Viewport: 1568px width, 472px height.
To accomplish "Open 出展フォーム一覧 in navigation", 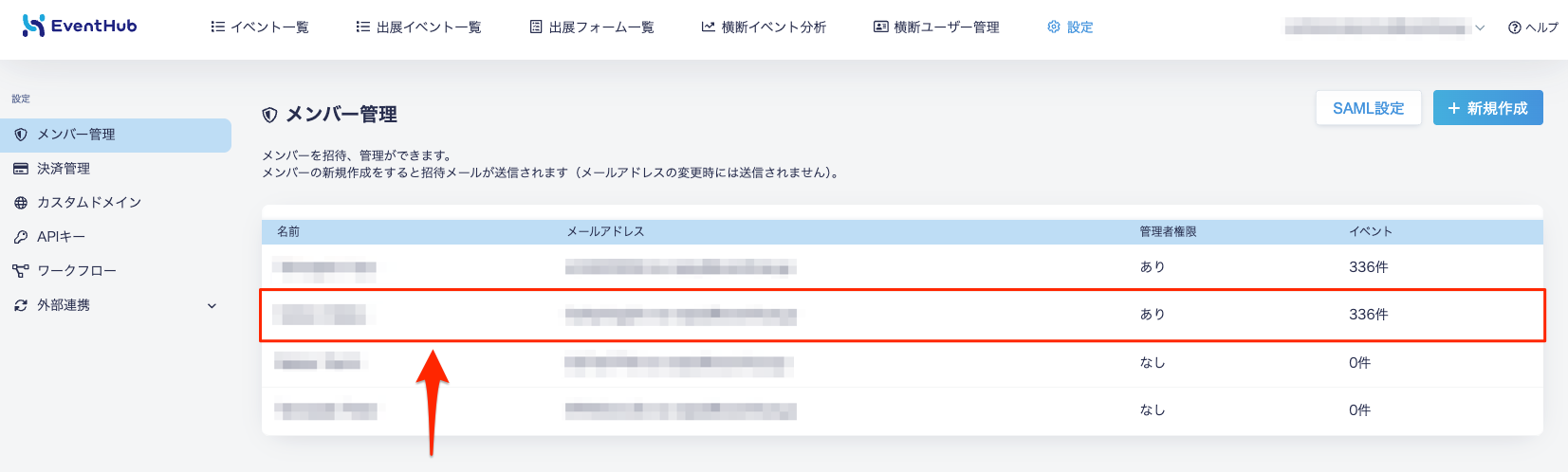I will [x=592, y=27].
